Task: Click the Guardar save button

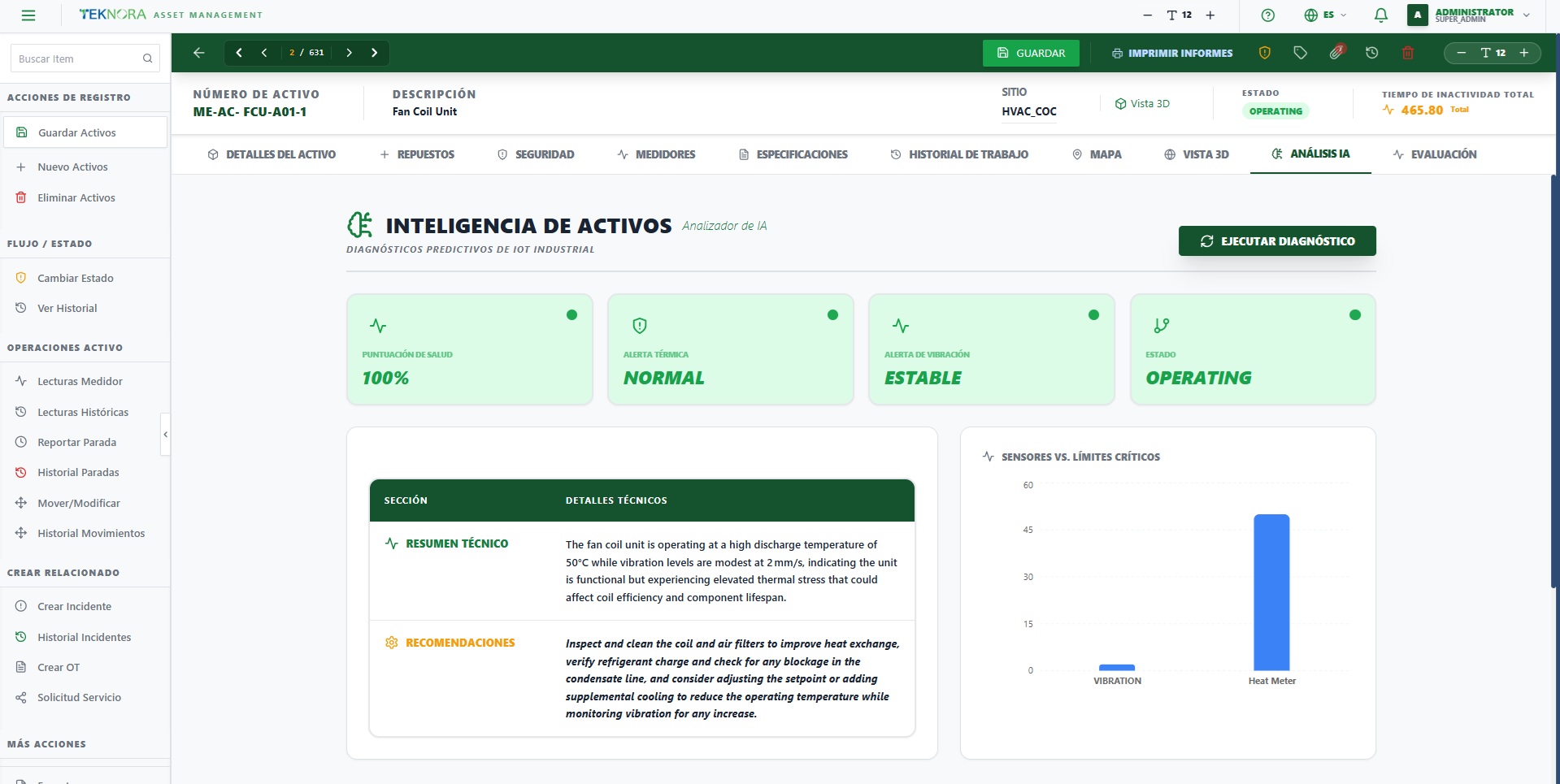Action: 1031,53
